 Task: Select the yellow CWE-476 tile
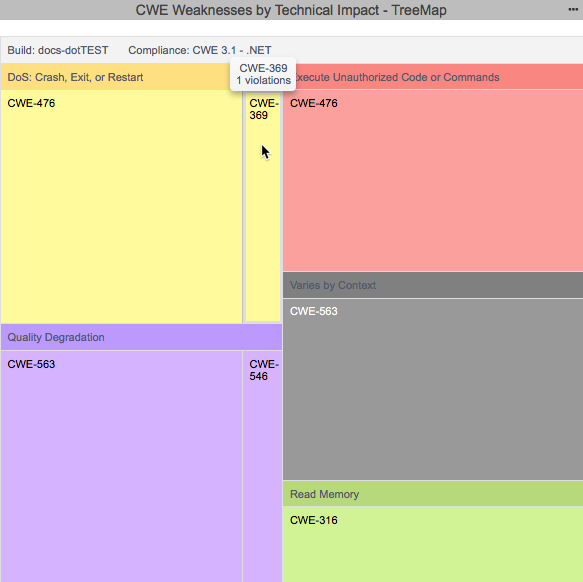click(x=122, y=206)
